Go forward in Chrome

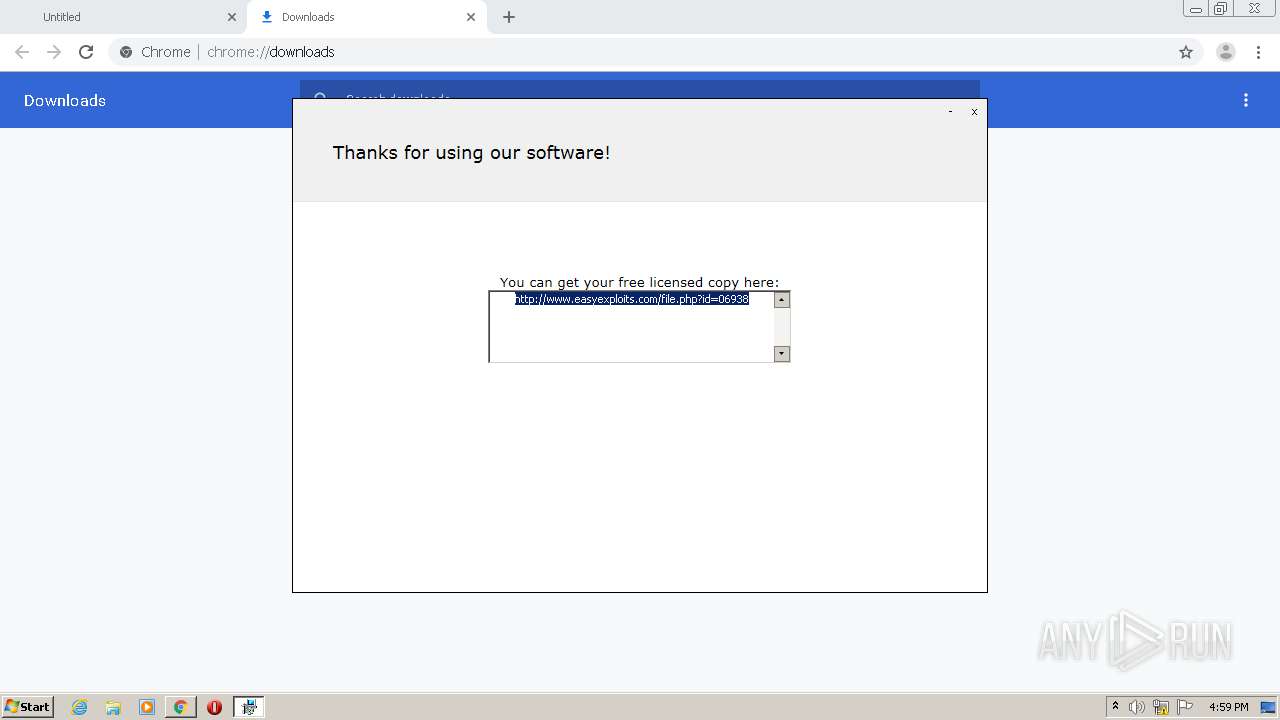54,52
